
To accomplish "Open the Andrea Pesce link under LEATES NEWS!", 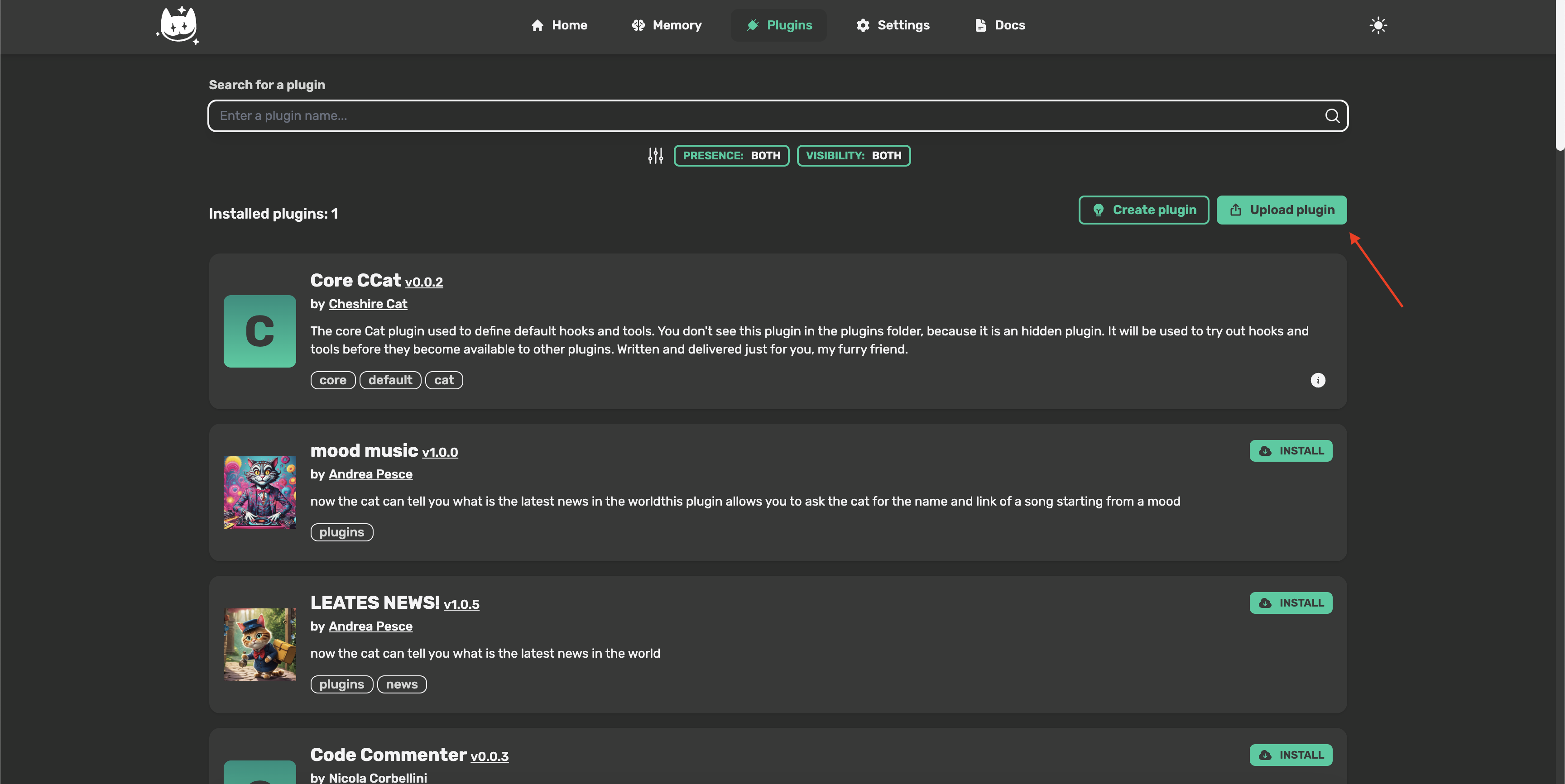I will pos(370,626).
